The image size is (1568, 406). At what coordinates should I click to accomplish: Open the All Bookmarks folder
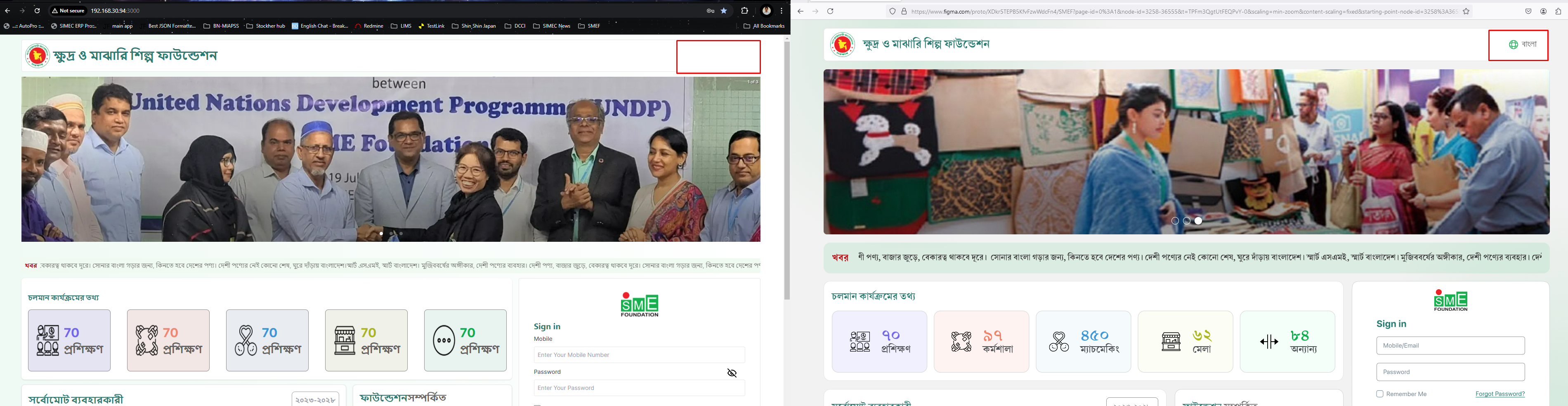click(x=764, y=26)
